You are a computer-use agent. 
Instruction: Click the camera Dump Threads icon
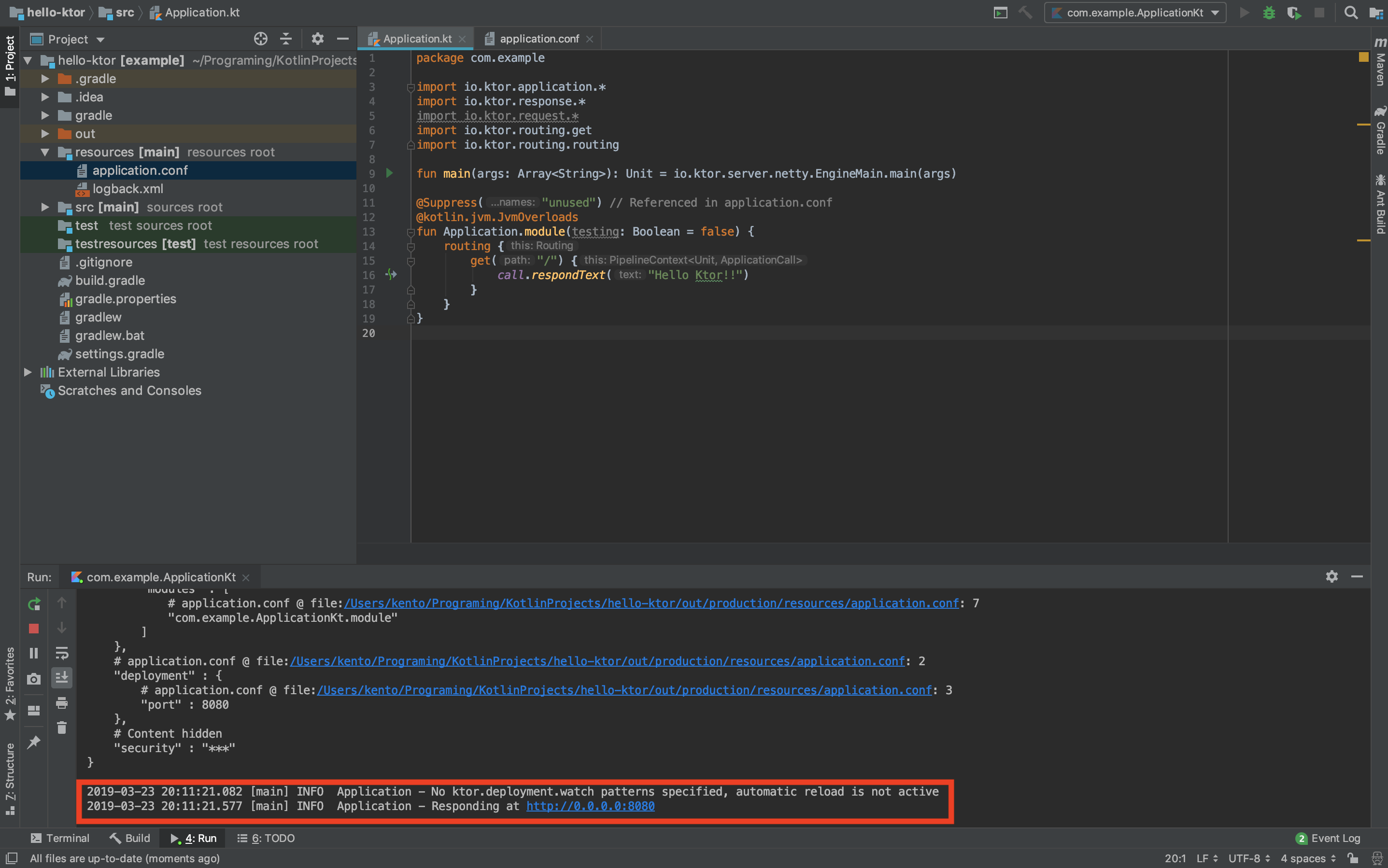(x=34, y=679)
